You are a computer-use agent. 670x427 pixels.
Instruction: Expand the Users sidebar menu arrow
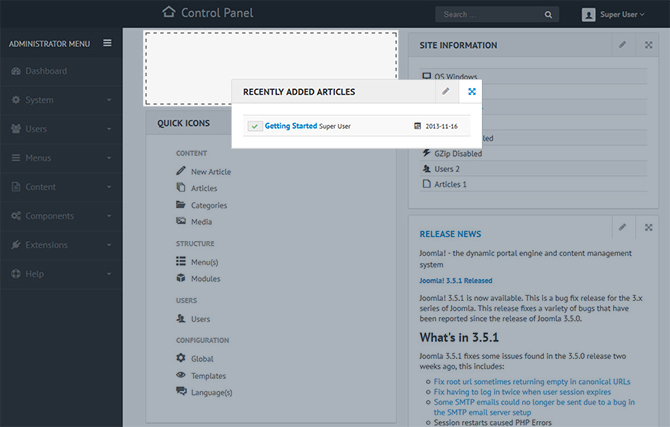[109, 129]
